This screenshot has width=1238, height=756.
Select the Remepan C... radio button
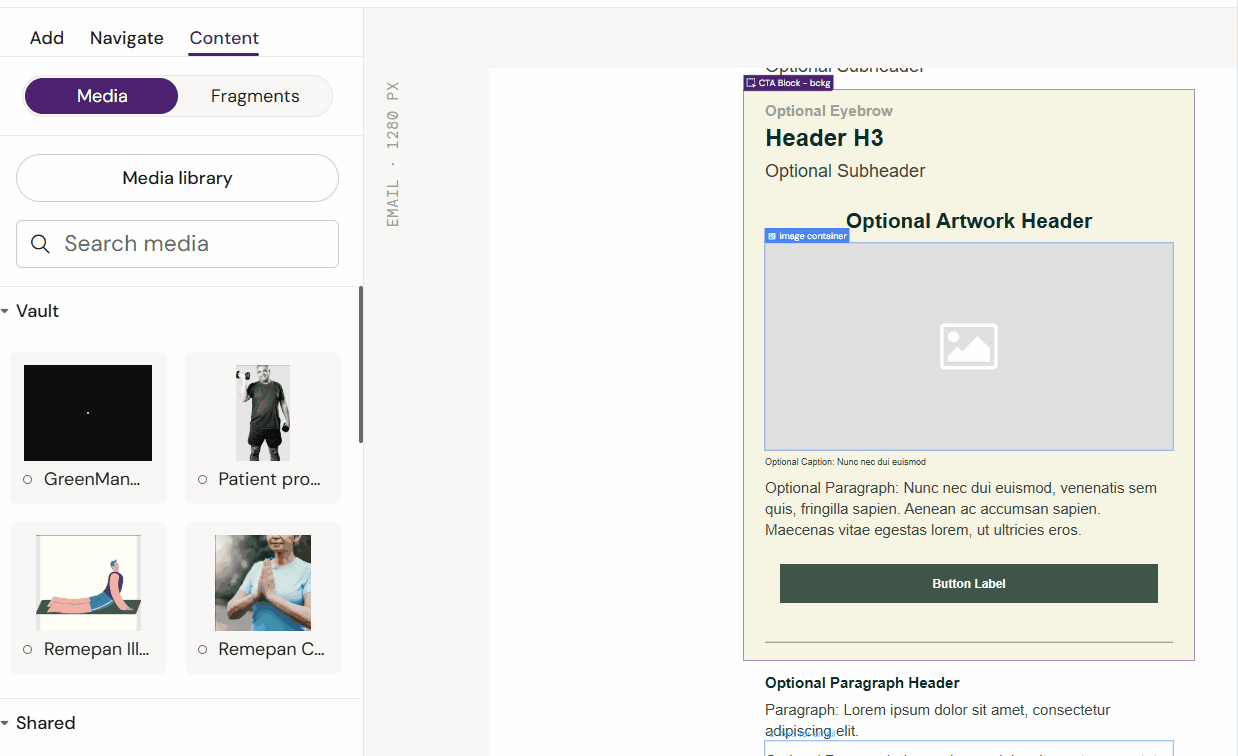coord(202,650)
